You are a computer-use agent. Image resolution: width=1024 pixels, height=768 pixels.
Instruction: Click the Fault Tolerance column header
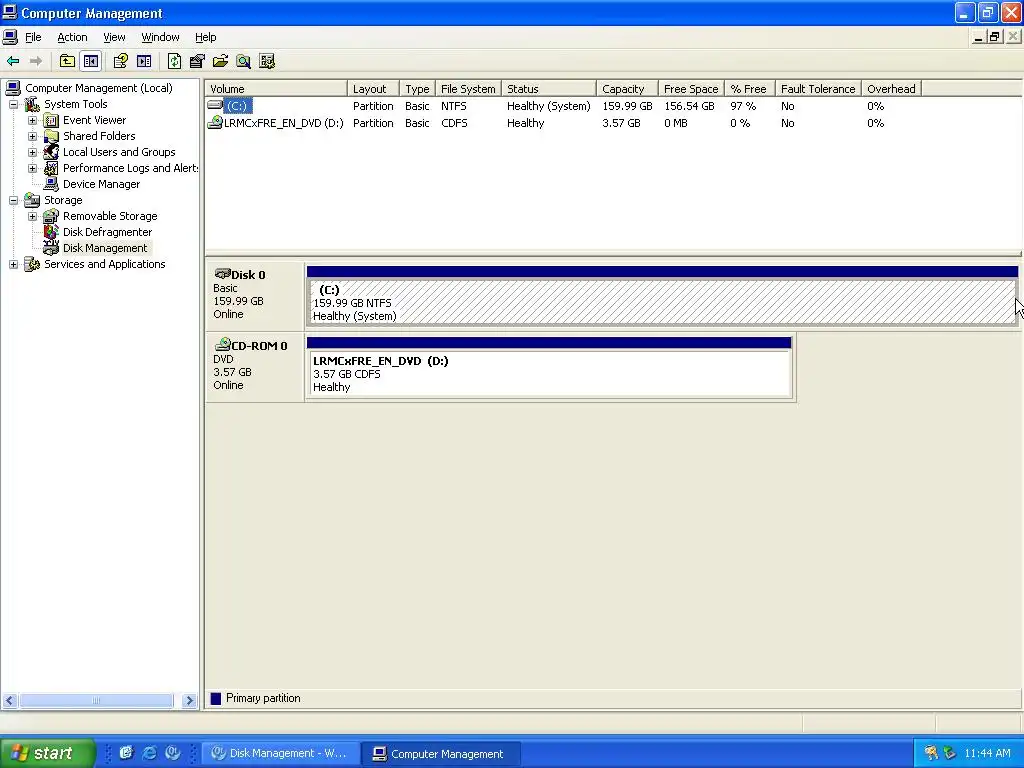pyautogui.click(x=818, y=89)
